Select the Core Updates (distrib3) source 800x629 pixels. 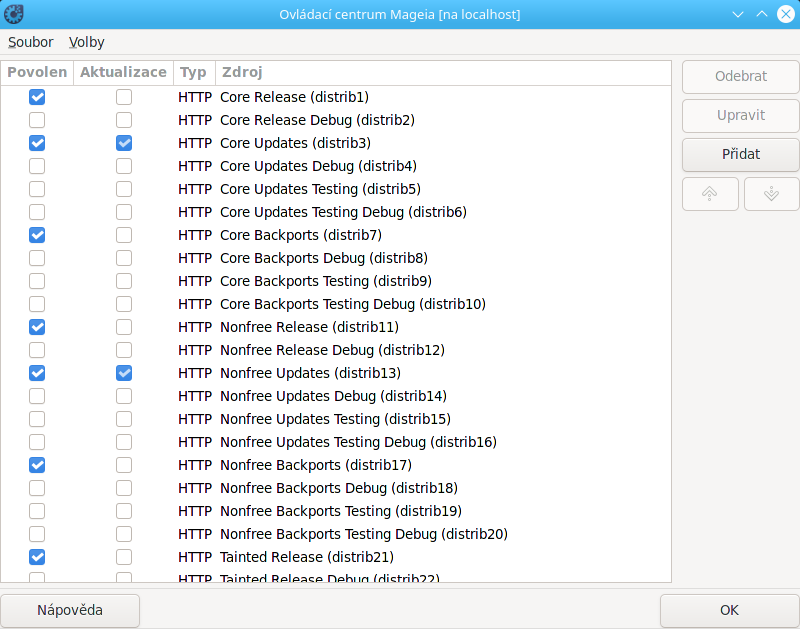[336, 143]
